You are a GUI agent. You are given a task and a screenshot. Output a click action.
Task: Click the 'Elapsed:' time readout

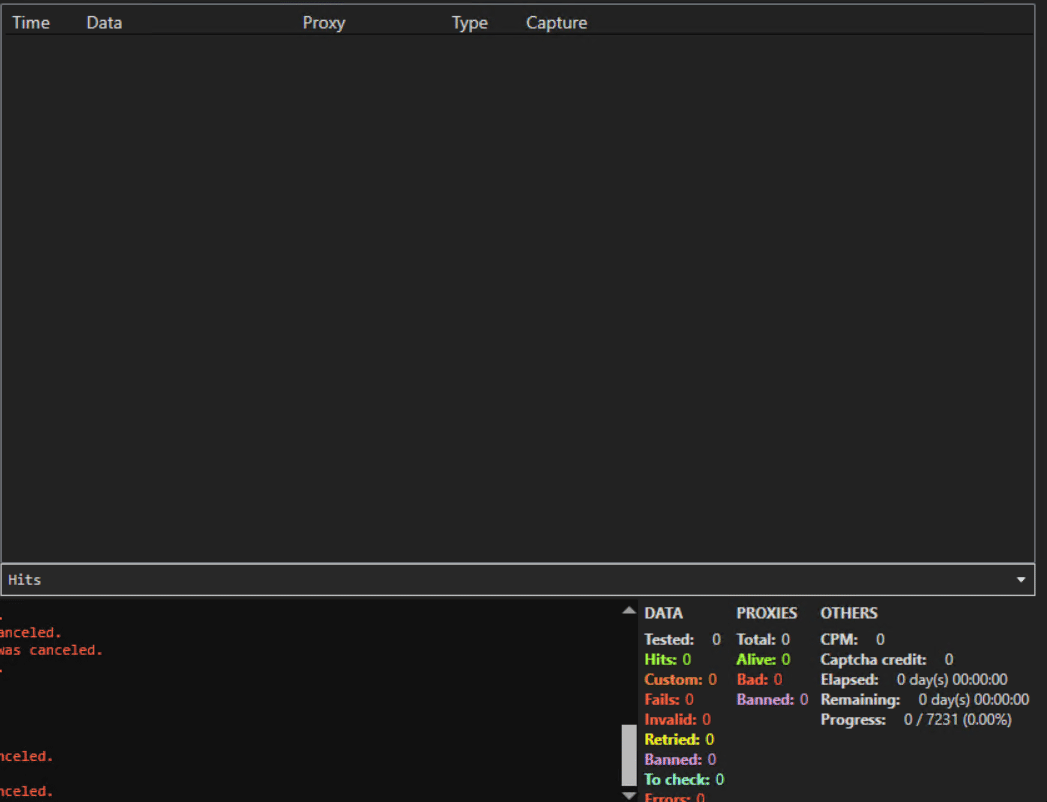[x=914, y=679]
